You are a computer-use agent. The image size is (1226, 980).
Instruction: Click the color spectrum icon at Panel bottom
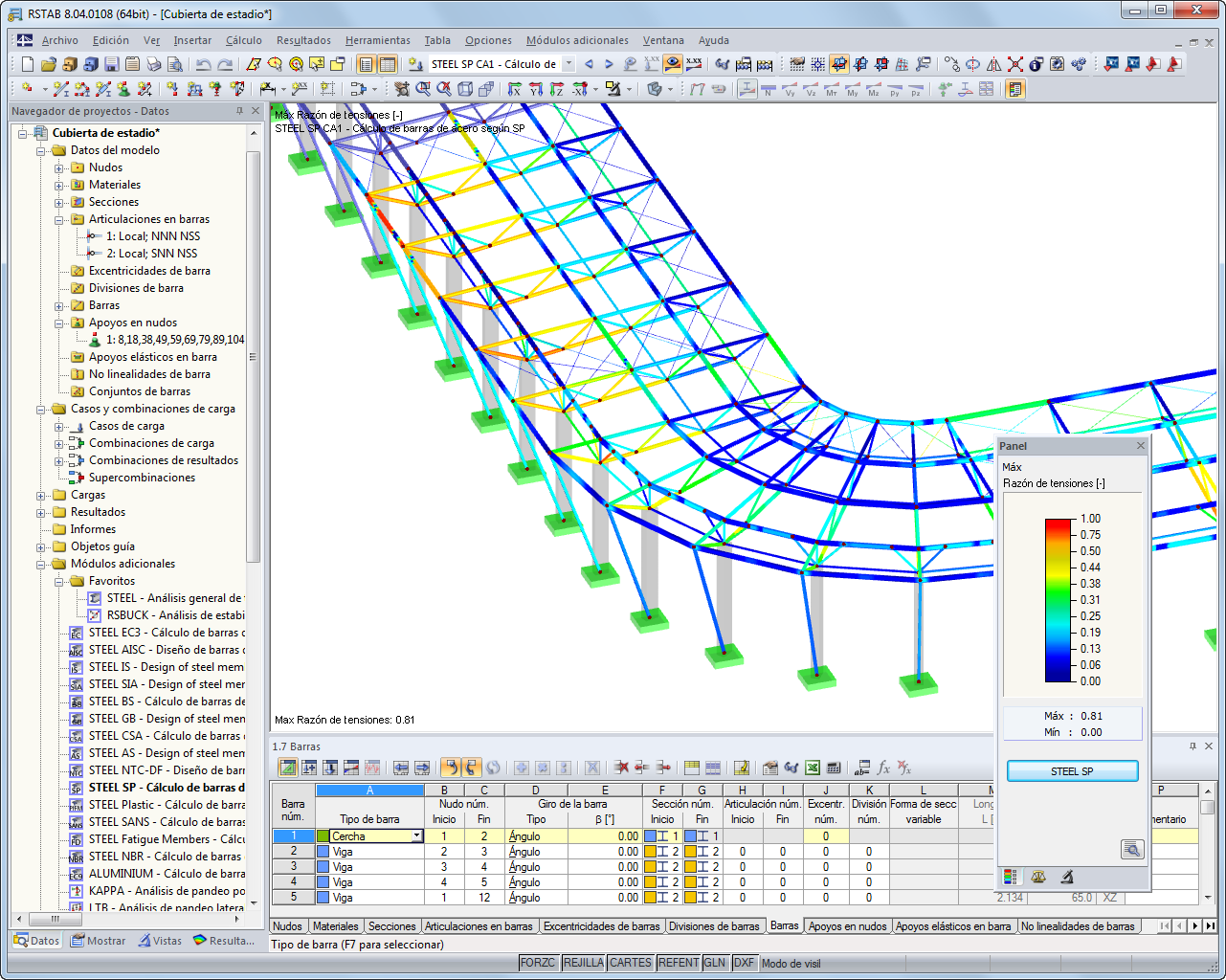pyautogui.click(x=1010, y=877)
